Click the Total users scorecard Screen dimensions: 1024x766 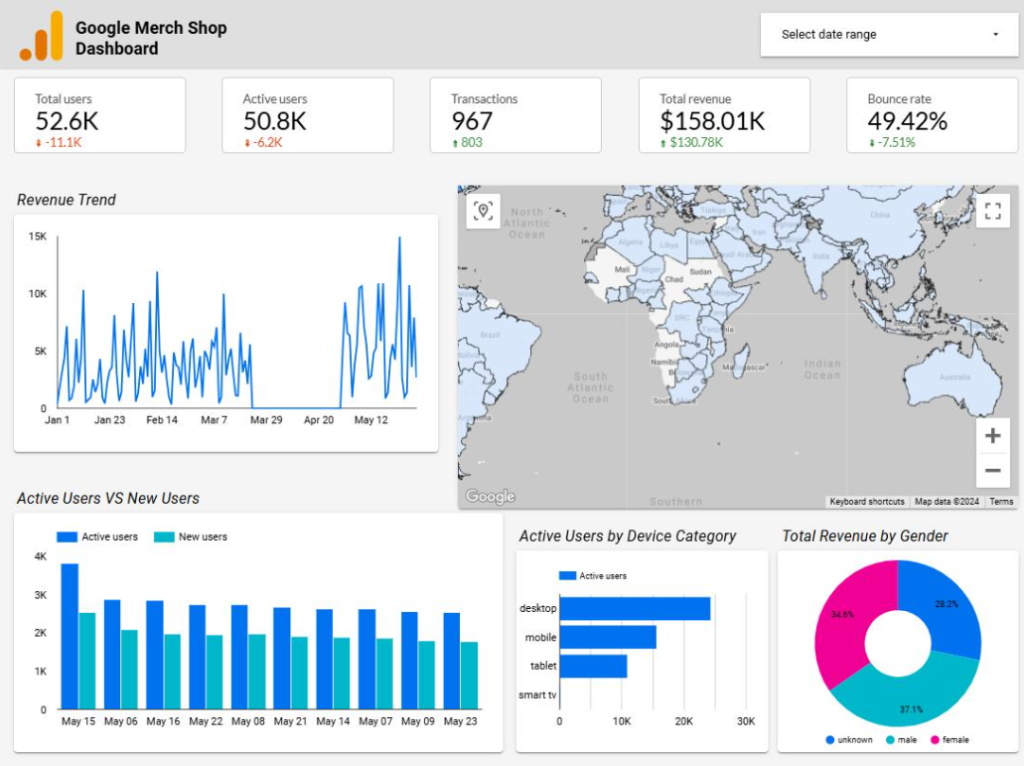[100, 116]
